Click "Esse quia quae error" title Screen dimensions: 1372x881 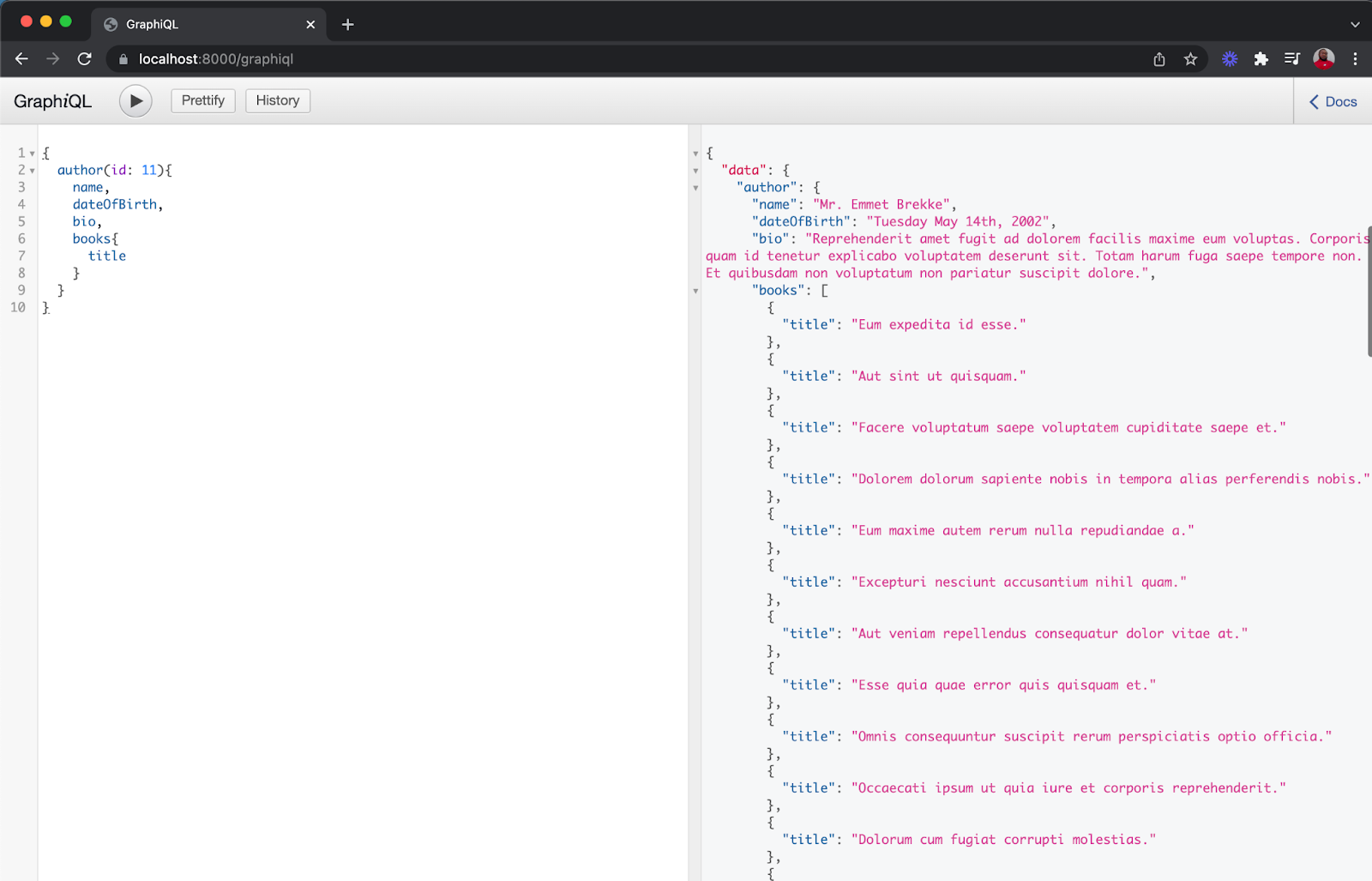(x=1004, y=685)
